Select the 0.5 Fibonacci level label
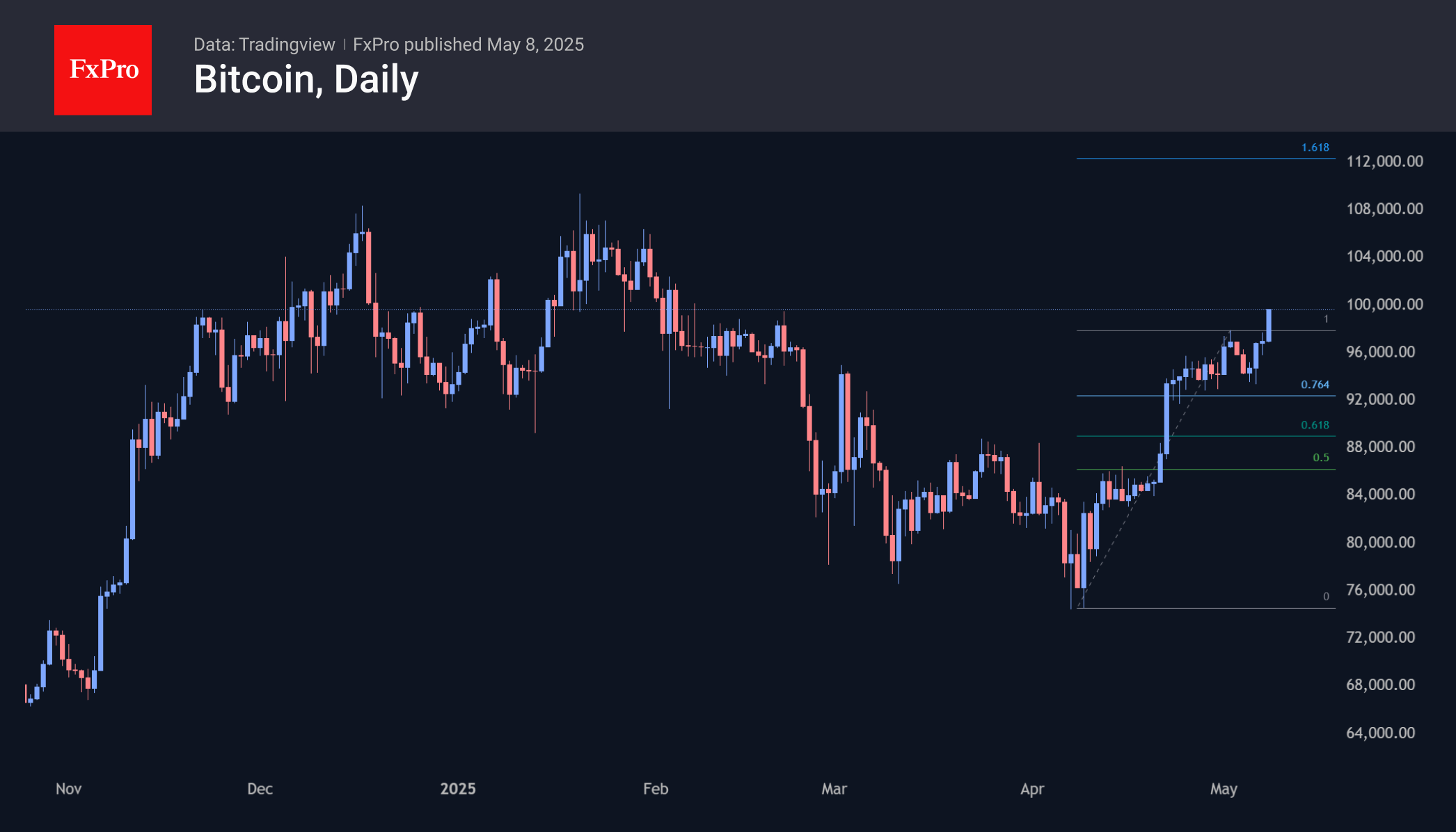Screen dimensions: 1456x832 tap(1320, 458)
